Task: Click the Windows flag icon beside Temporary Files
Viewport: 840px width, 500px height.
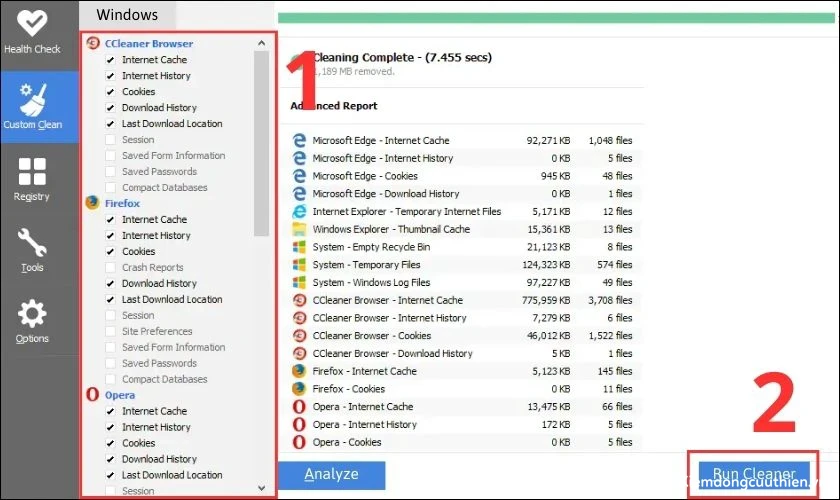Action: tap(299, 264)
